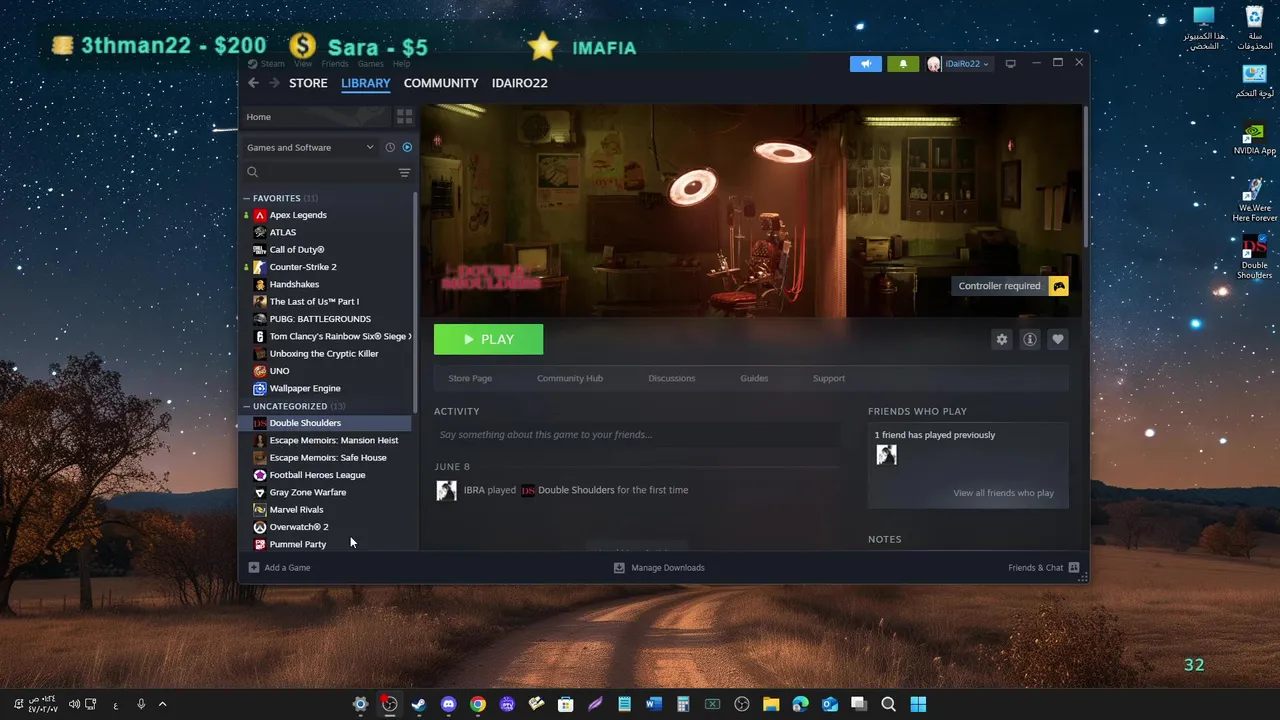1280x720 pixels.
Task: Toggle show ready-to-play games icon
Action: coord(407,147)
